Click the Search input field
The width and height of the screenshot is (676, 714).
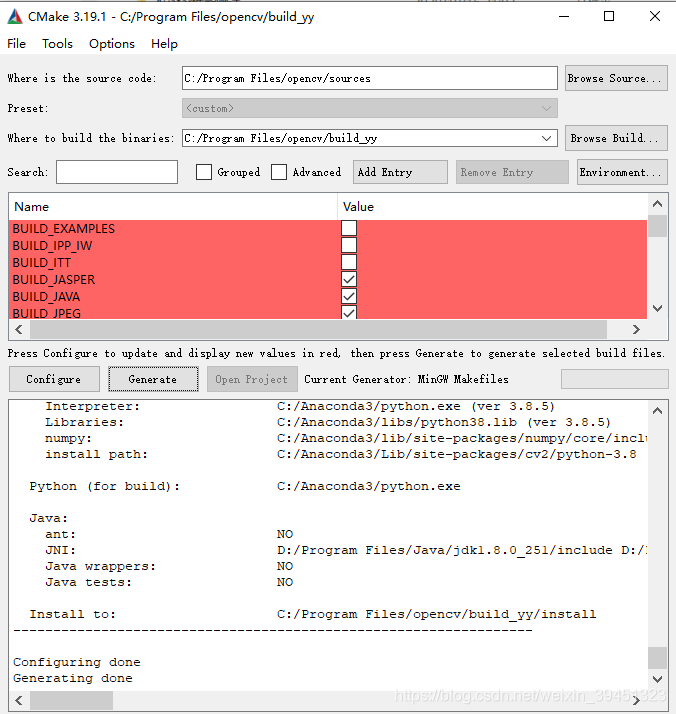(x=117, y=172)
